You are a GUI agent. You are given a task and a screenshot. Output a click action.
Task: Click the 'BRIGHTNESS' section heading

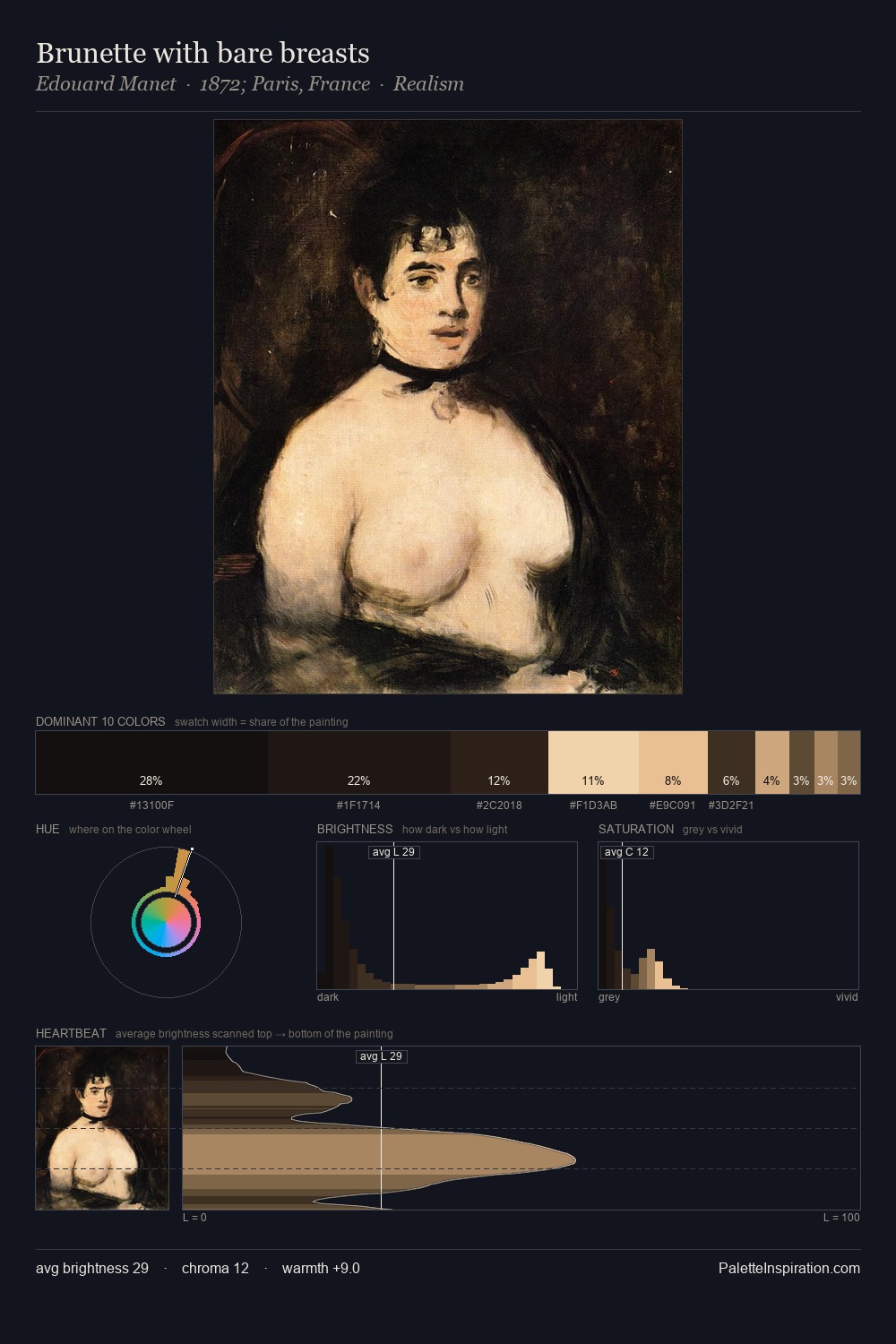tap(355, 829)
